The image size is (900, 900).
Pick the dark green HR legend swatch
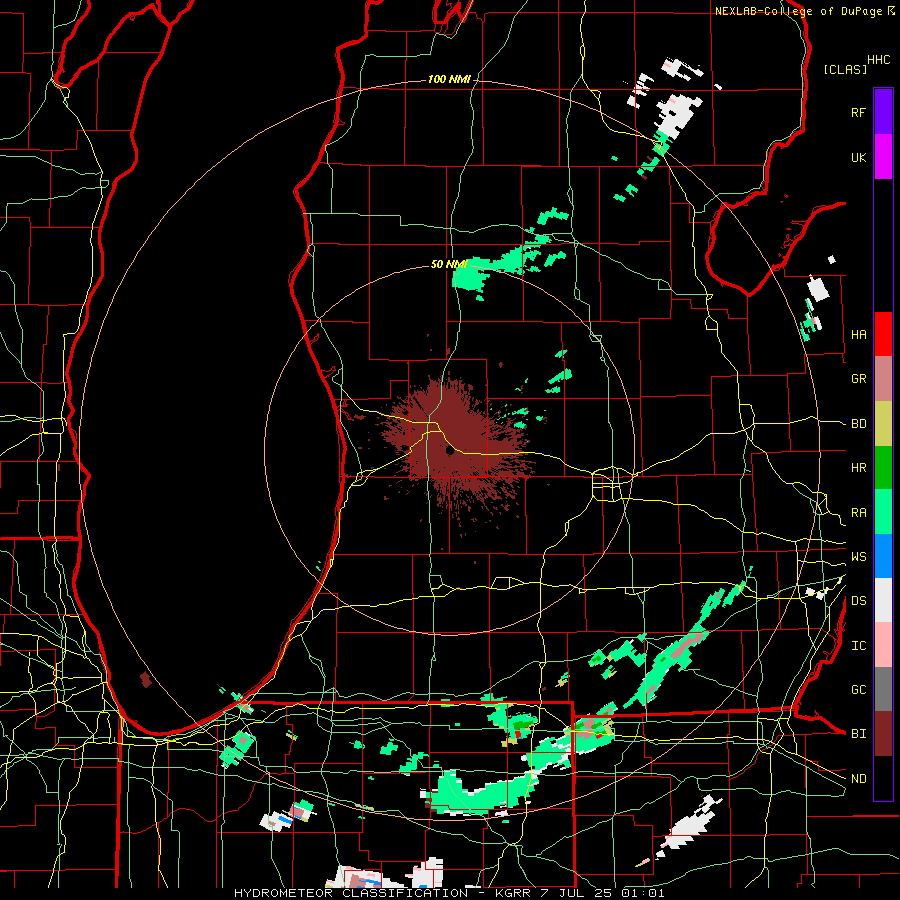(x=883, y=467)
